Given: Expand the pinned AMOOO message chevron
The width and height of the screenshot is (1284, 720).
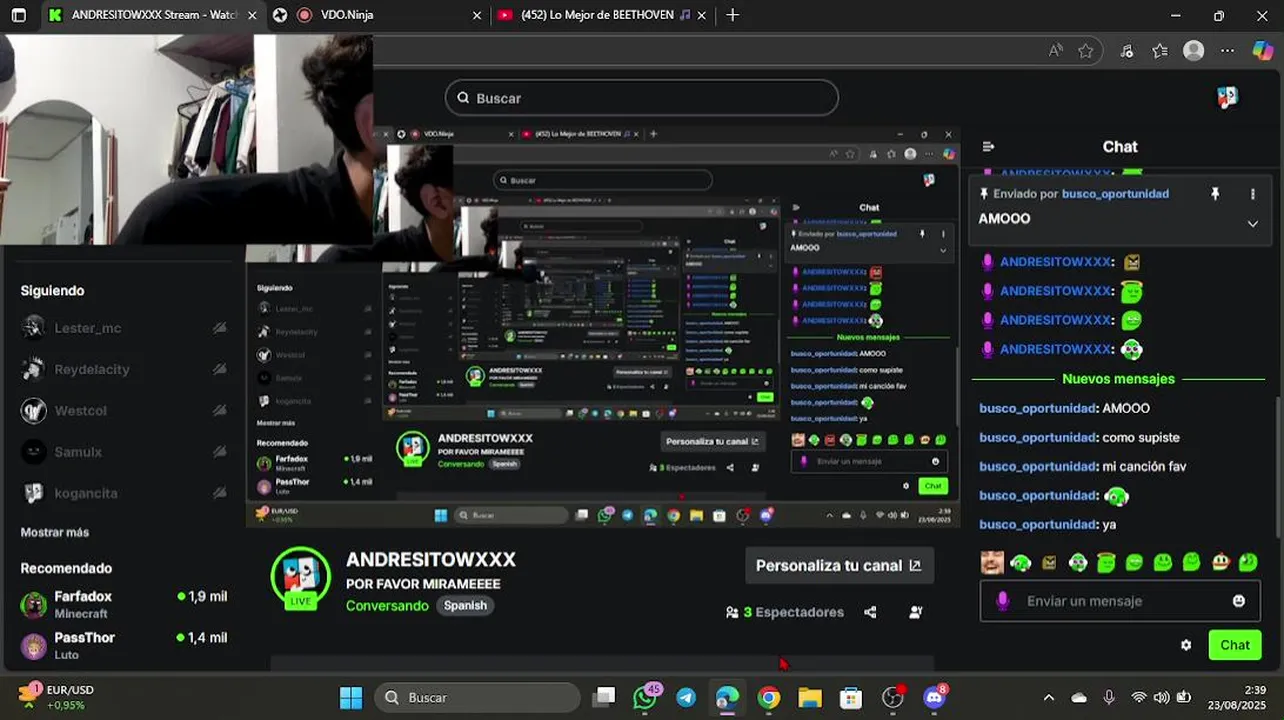Looking at the screenshot, I should coord(1252,224).
